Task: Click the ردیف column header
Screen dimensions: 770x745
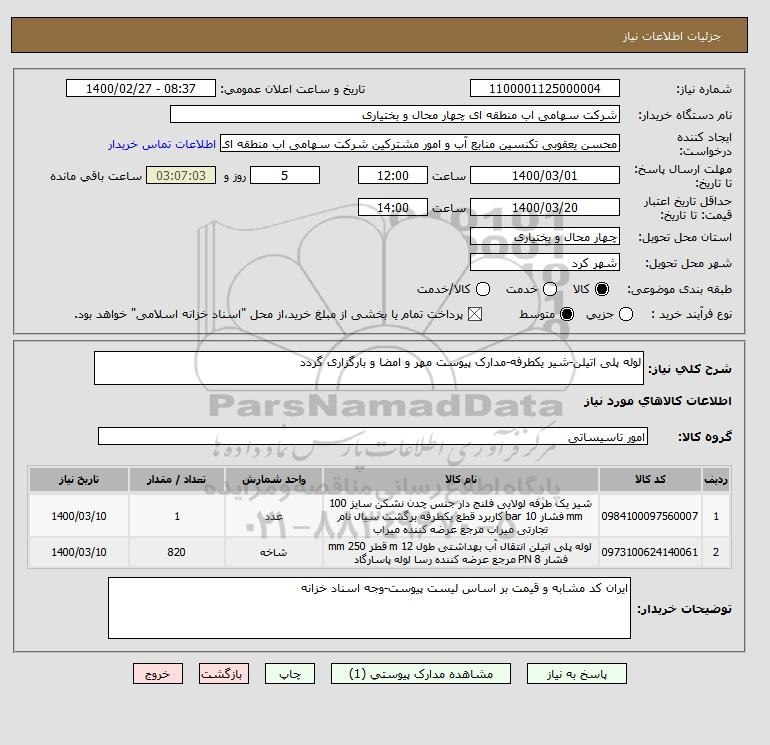Action: (716, 479)
